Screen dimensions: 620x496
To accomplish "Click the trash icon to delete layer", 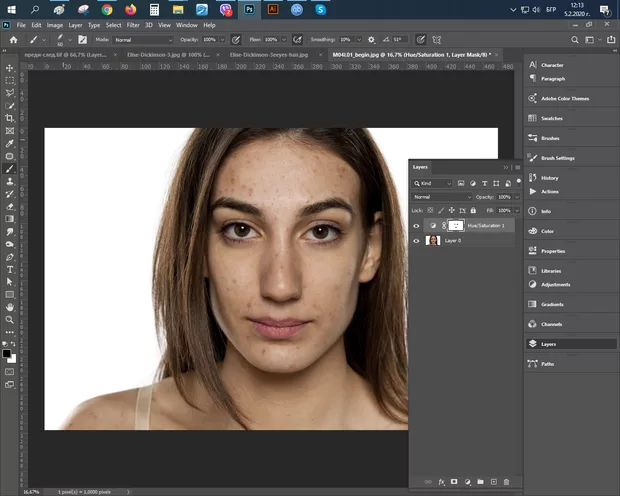I will pyautogui.click(x=506, y=482).
